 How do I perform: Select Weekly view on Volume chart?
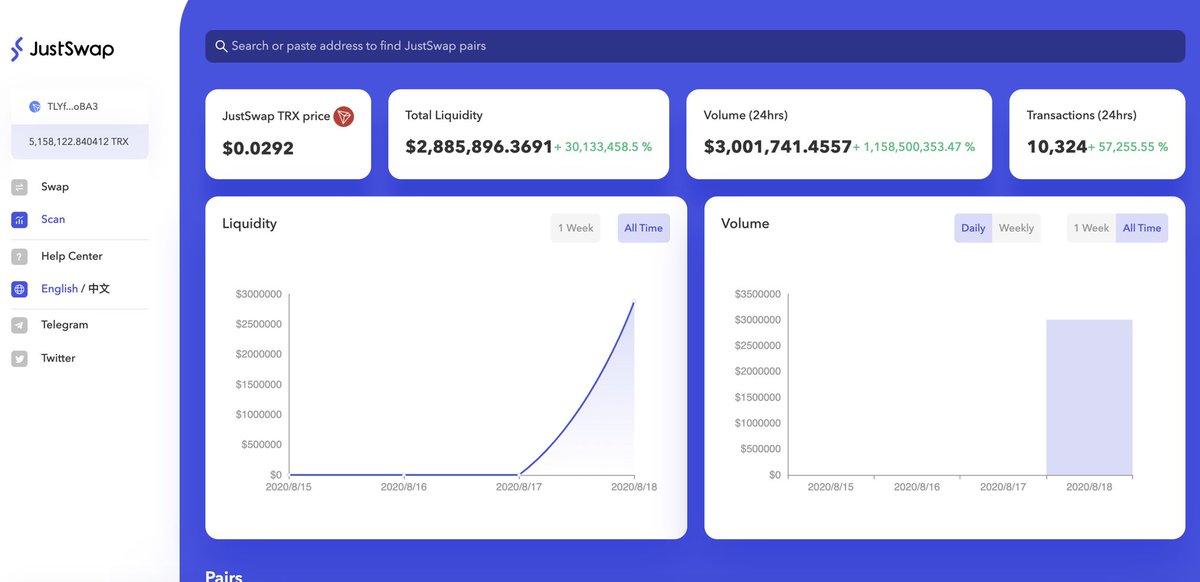(1016, 228)
